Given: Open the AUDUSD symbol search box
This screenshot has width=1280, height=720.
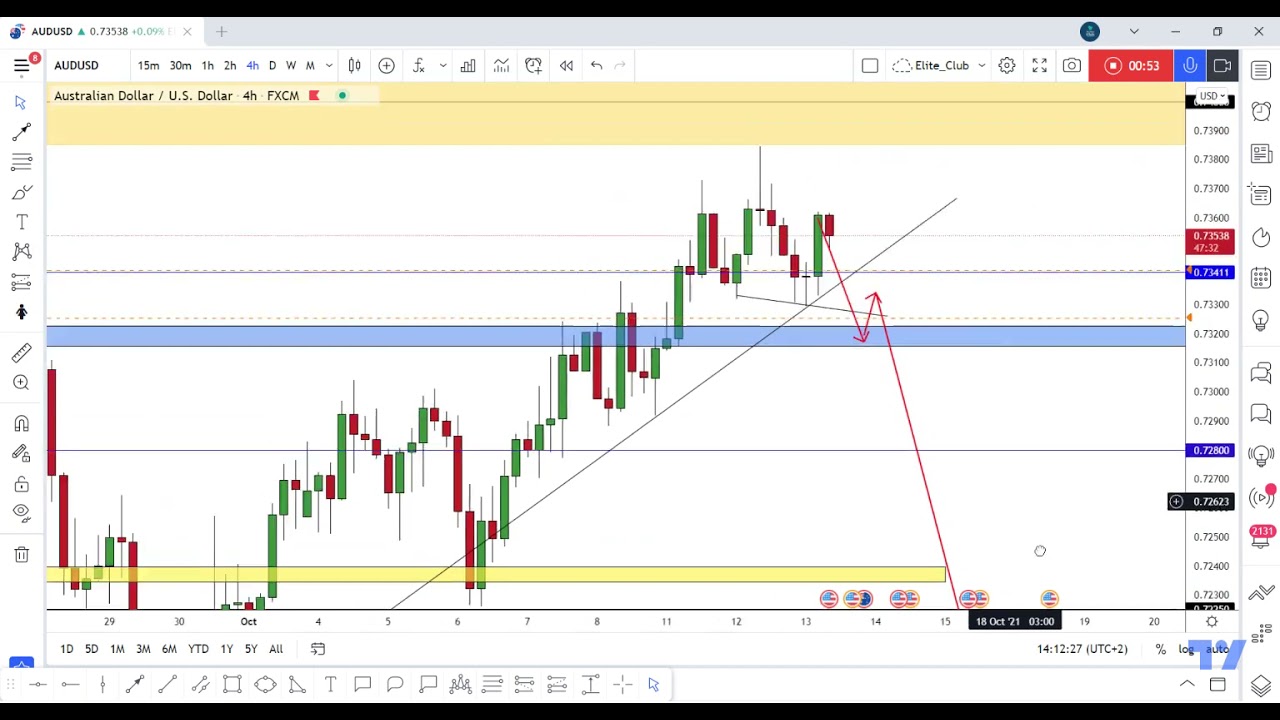Looking at the screenshot, I should [78, 66].
